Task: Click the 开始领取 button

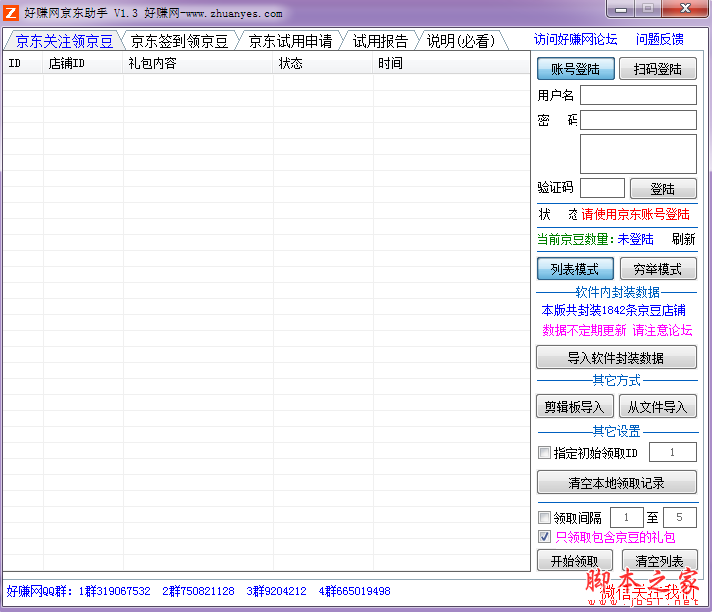Action: (575, 561)
